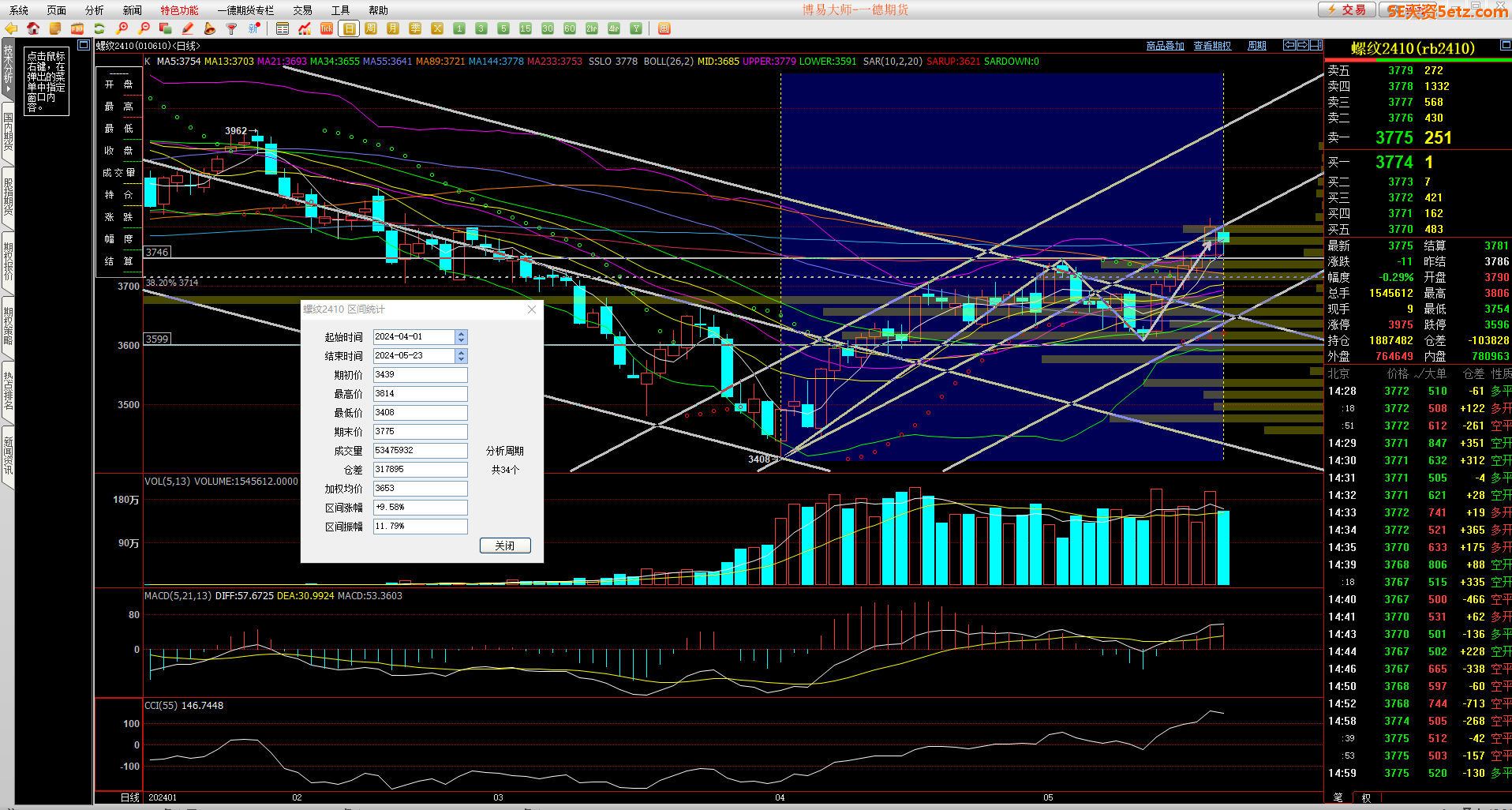Select the monthly 月 period button

point(393,28)
